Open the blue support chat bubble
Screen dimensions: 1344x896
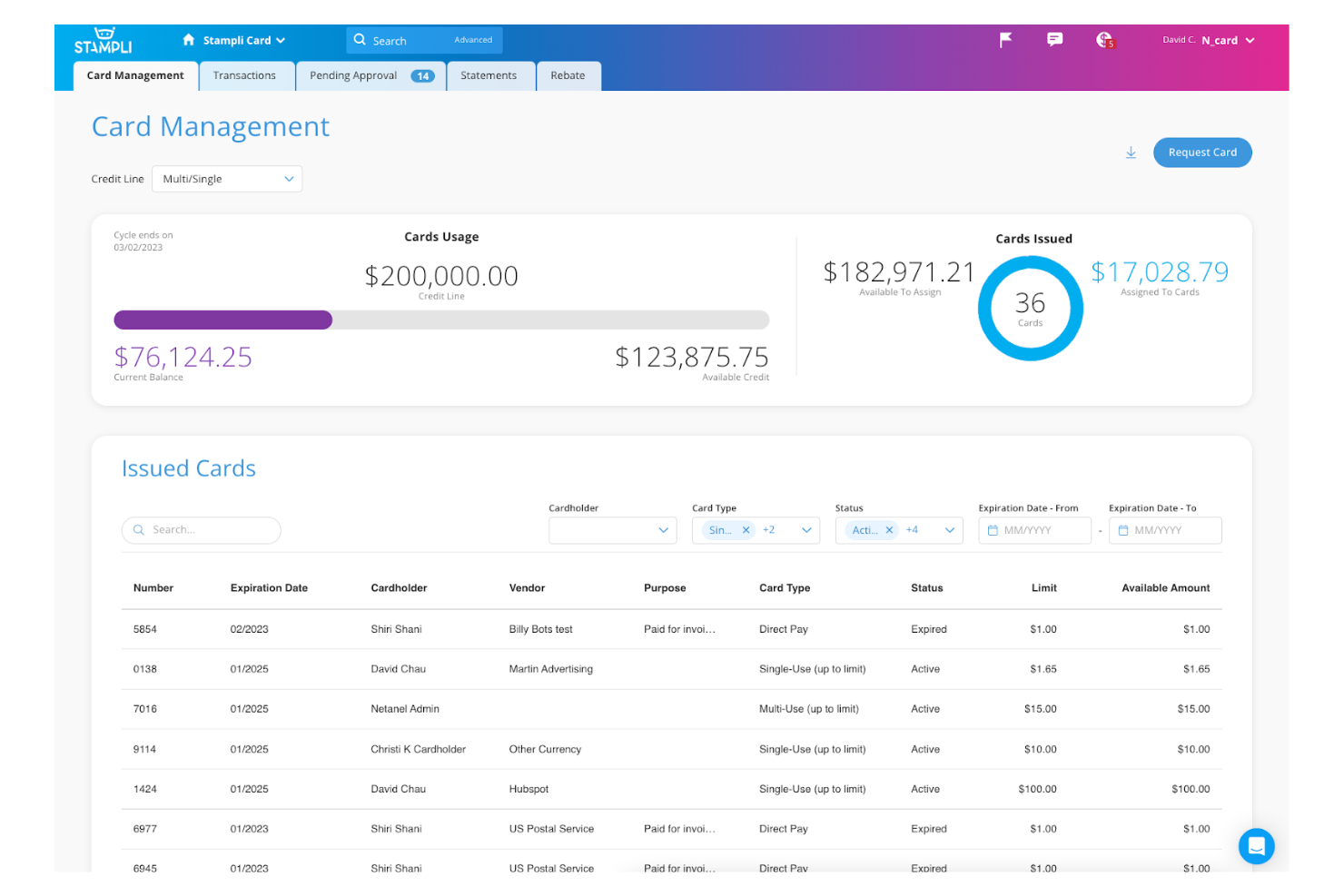click(1256, 846)
